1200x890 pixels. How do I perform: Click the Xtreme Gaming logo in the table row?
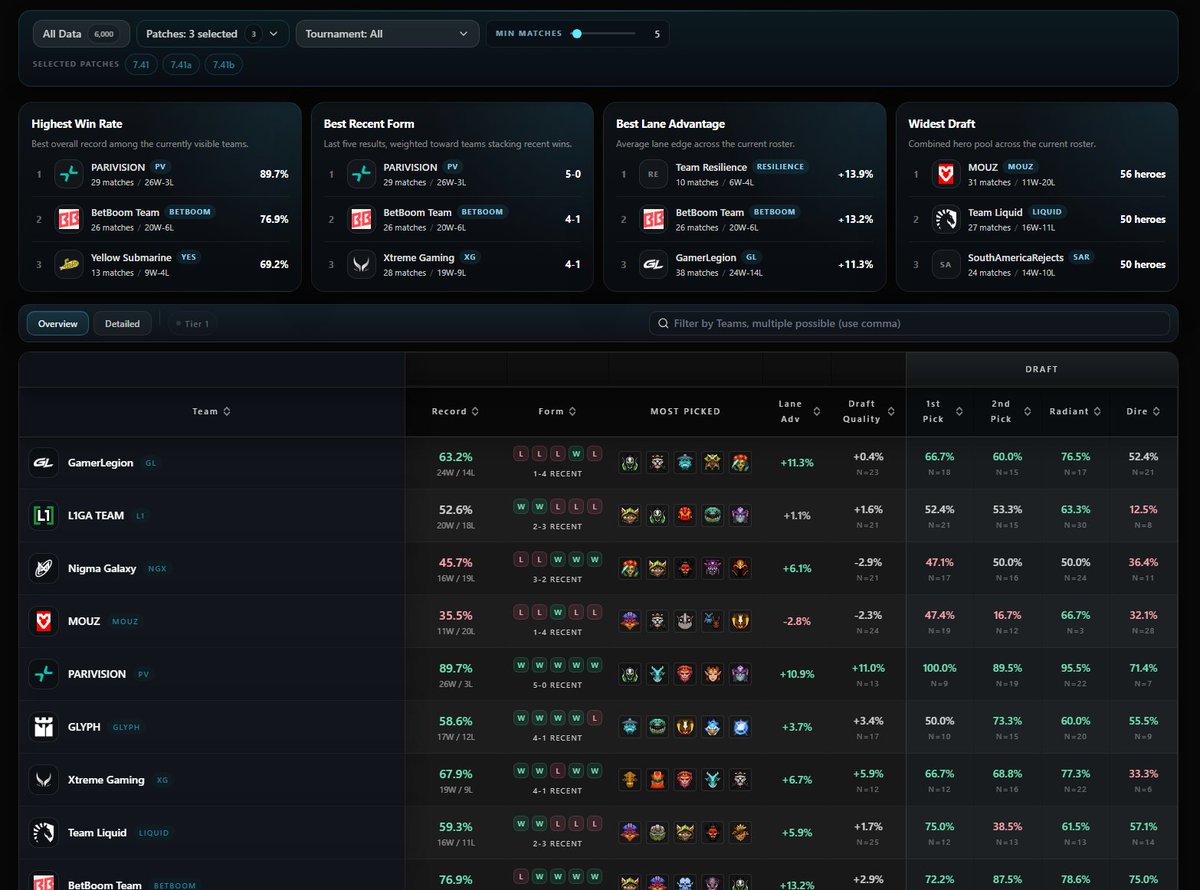pyautogui.click(x=43, y=780)
